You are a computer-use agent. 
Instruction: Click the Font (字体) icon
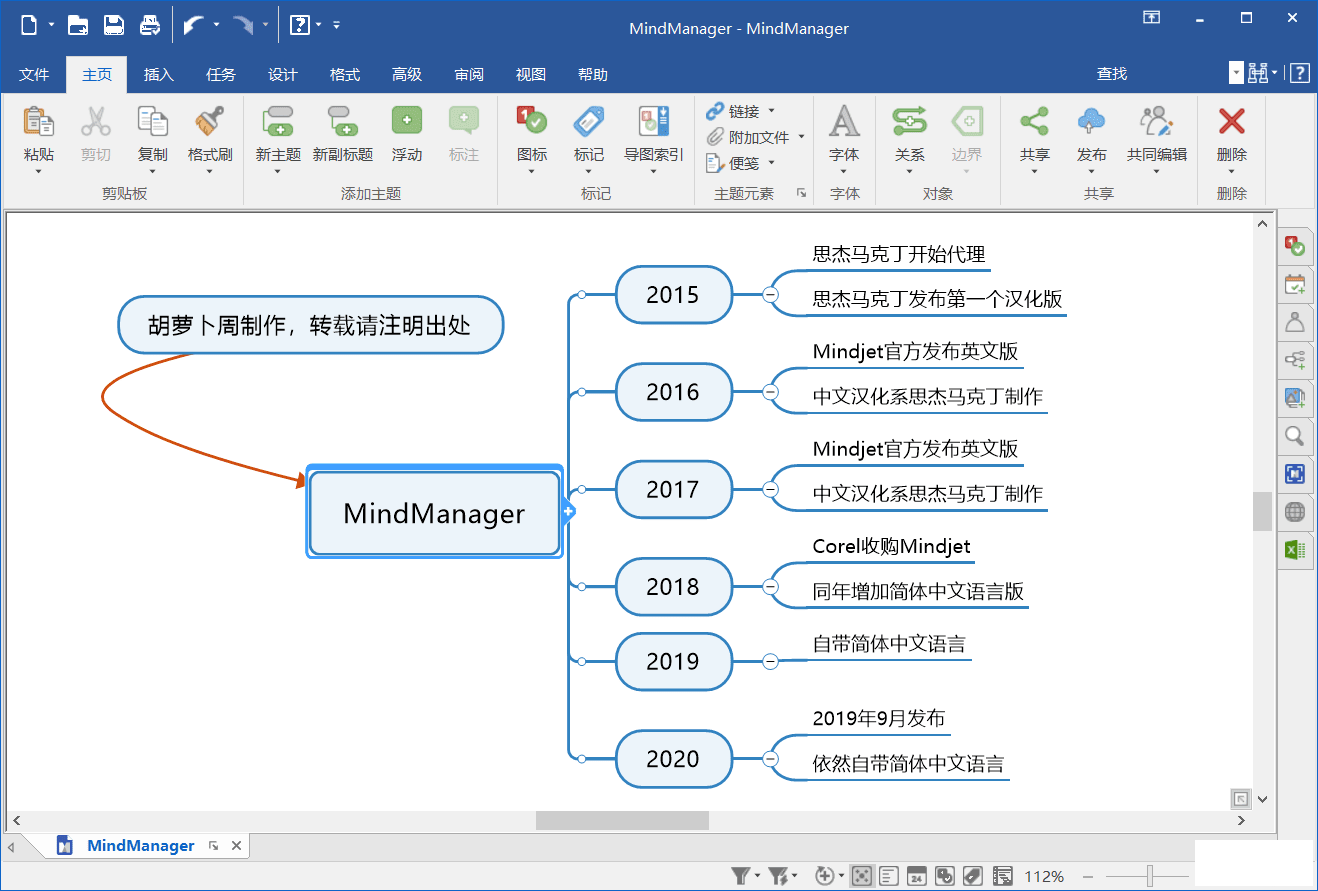click(844, 121)
